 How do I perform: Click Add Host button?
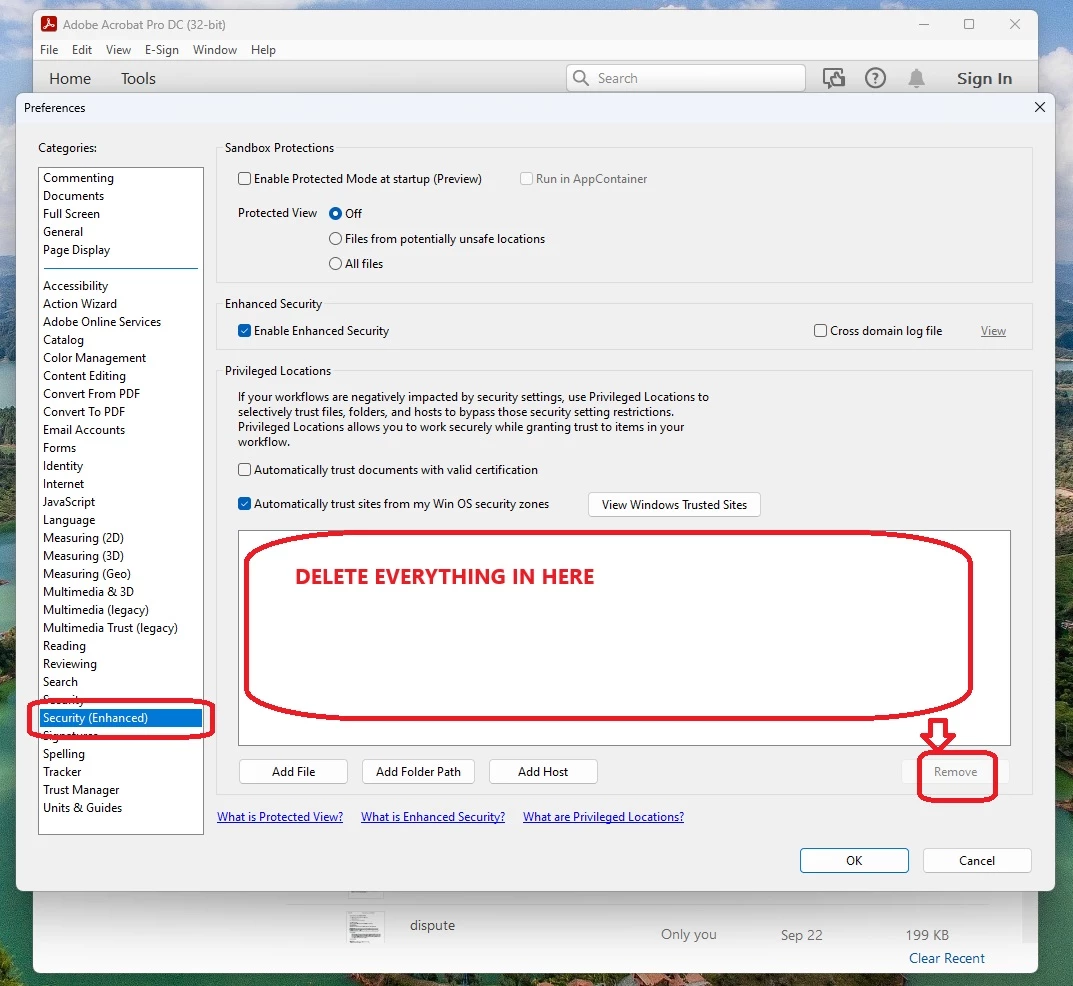tap(543, 771)
